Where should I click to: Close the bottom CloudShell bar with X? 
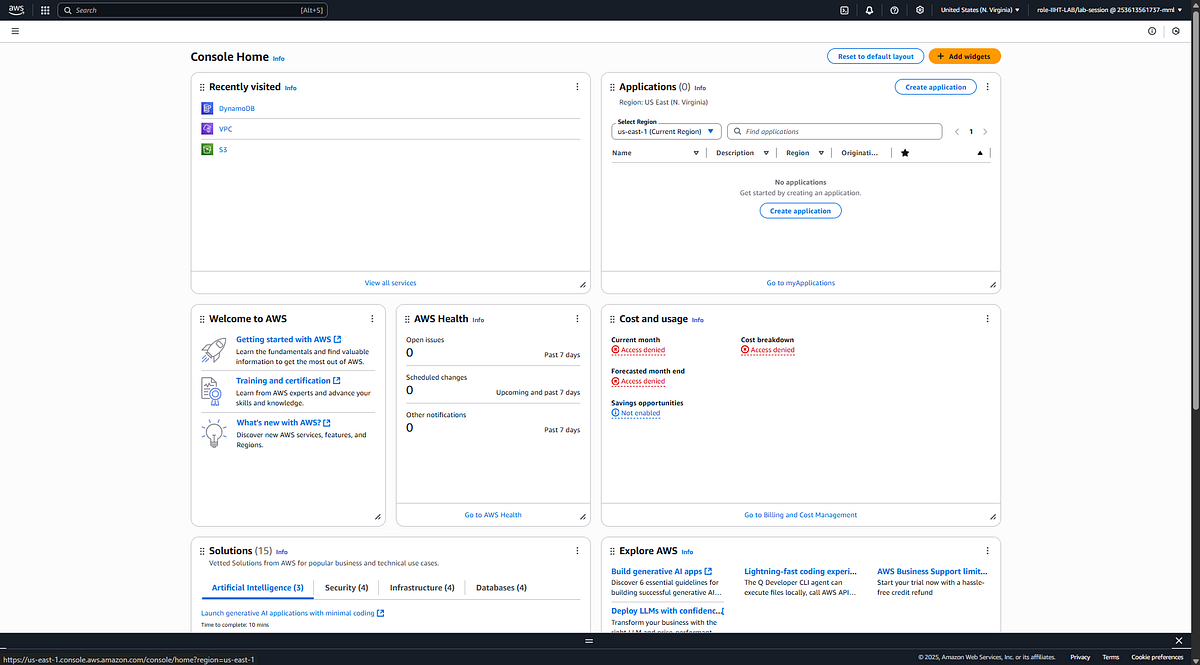click(1178, 641)
